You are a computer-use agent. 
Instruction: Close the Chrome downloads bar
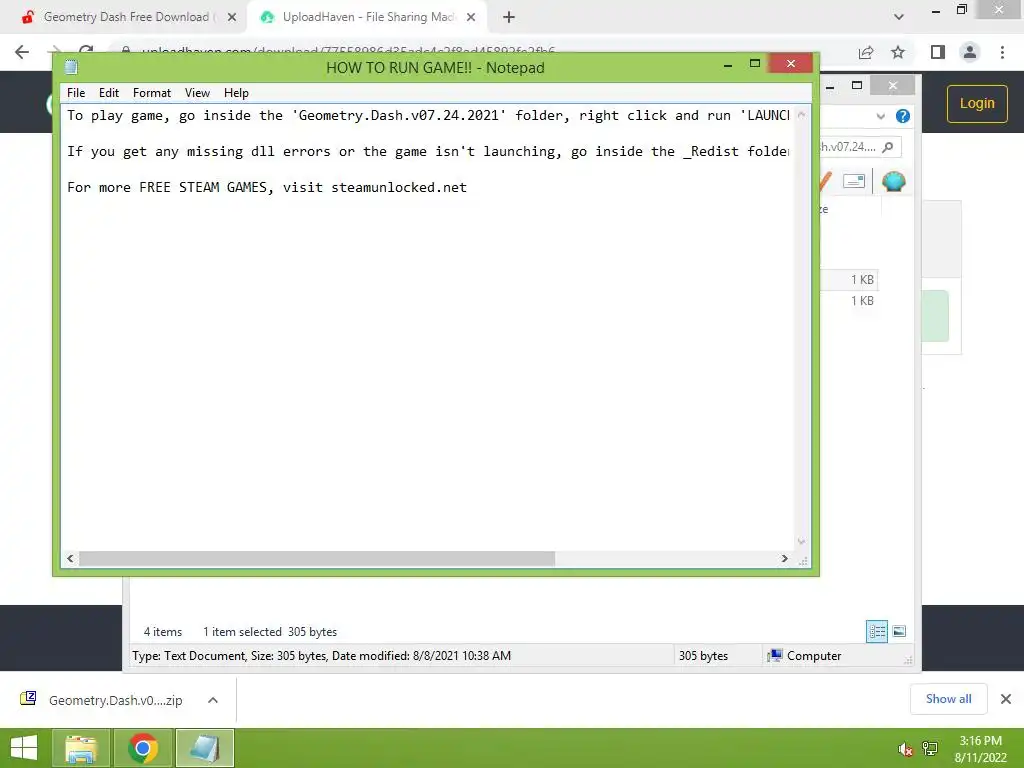pyautogui.click(x=1006, y=699)
